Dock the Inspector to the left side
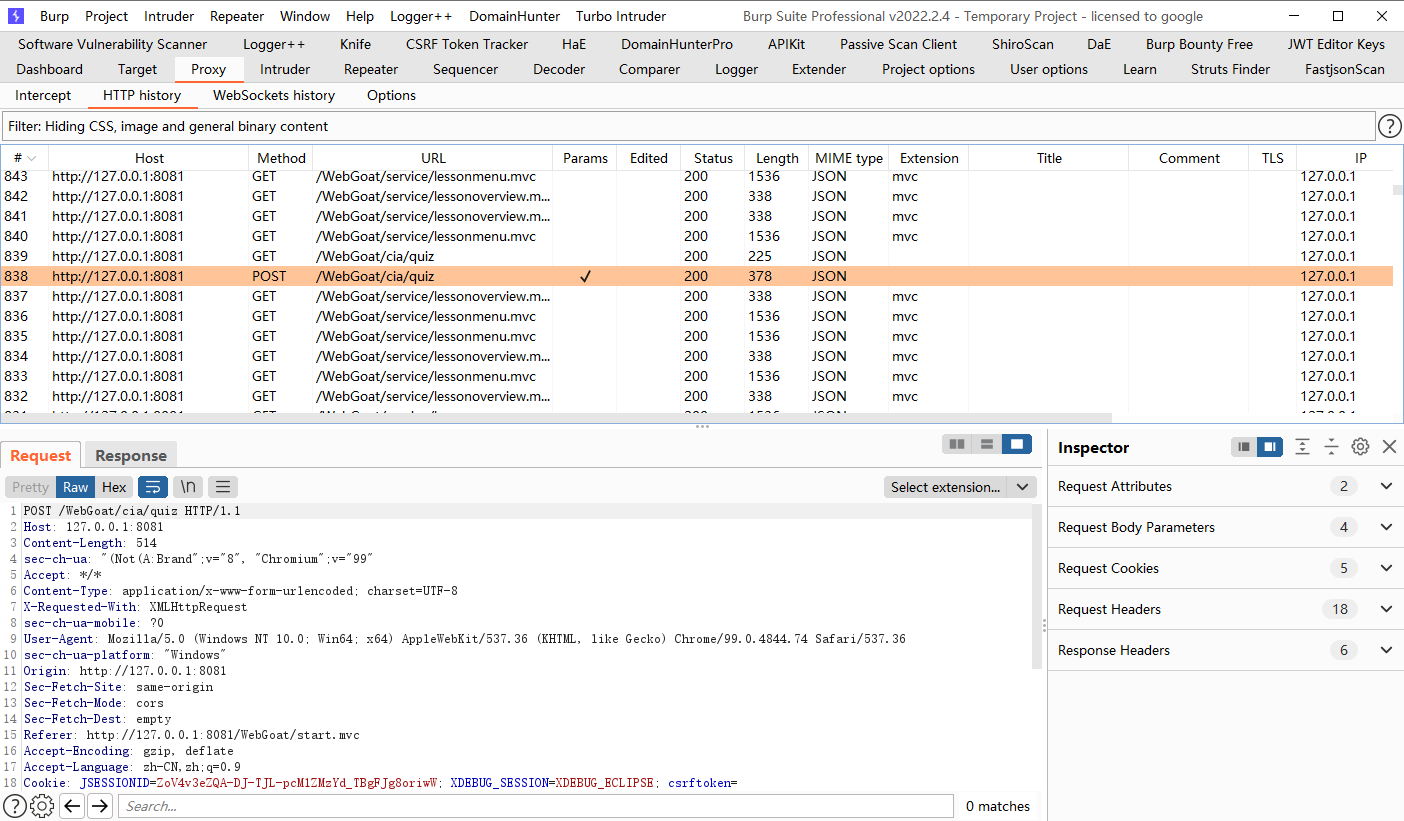Image resolution: width=1404 pixels, height=821 pixels. (x=1244, y=447)
